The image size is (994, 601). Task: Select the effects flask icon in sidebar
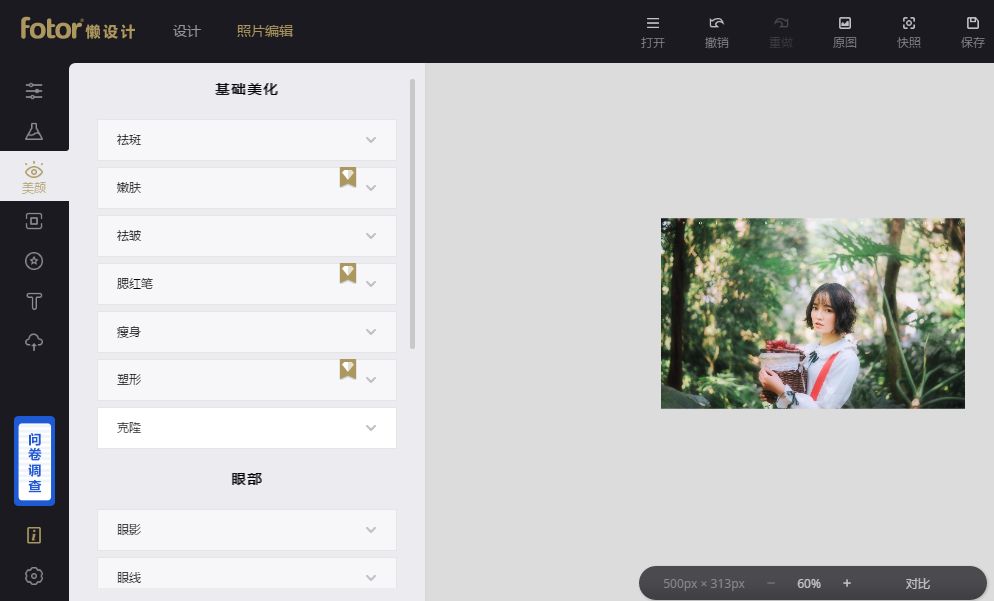tap(34, 132)
